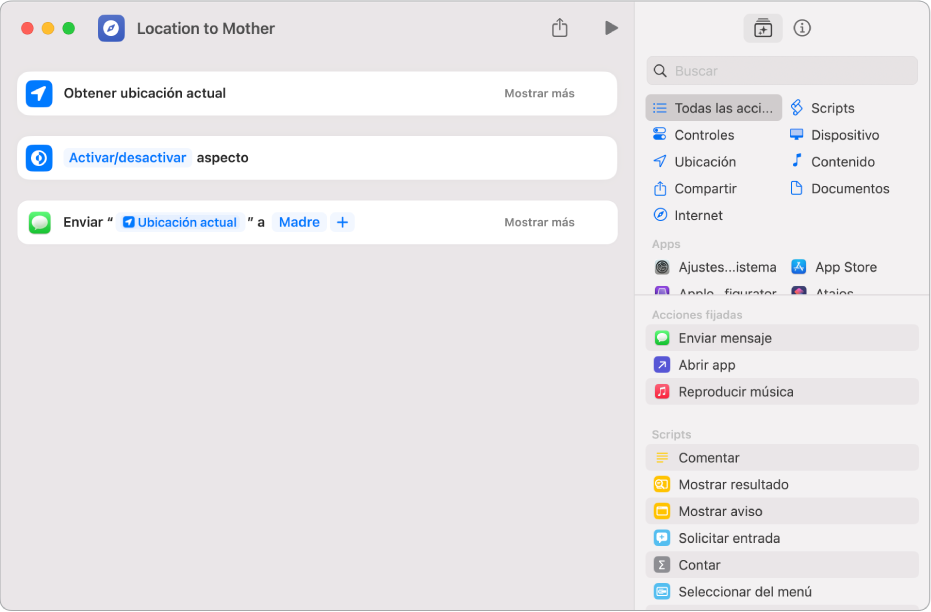The height and width of the screenshot is (612, 931).
Task: Open the Scripts category
Action: tap(822, 108)
